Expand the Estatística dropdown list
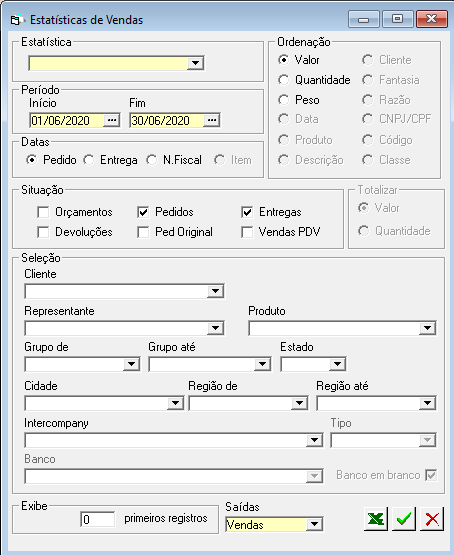The image size is (454, 555). [195, 63]
